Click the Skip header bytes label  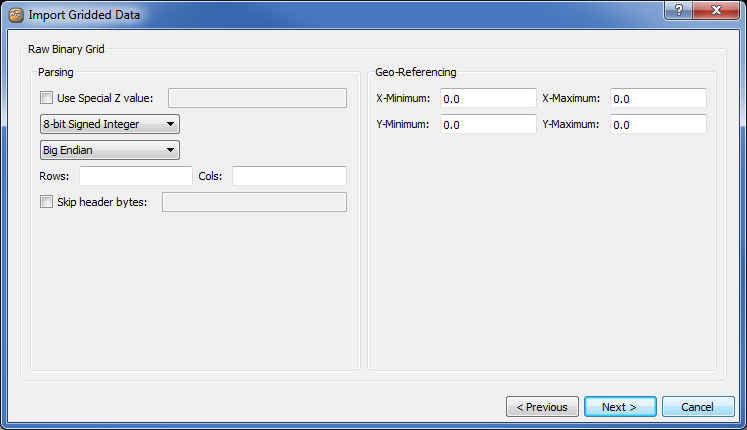point(102,202)
